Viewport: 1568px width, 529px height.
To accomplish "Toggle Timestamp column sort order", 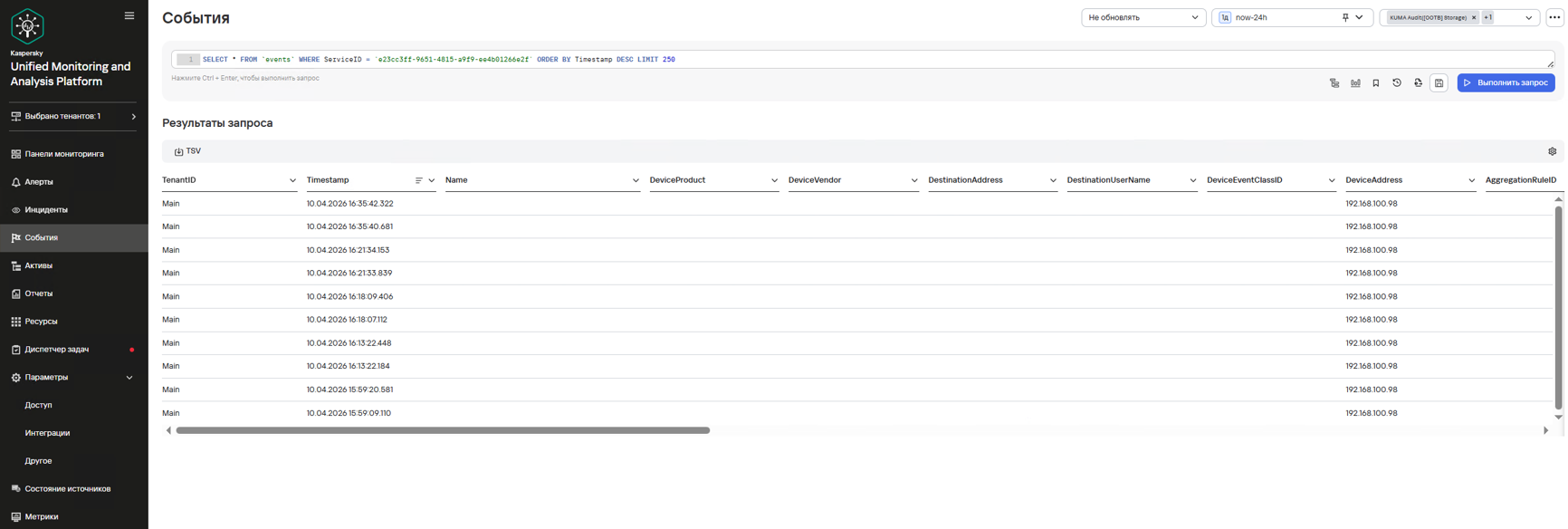I will point(418,180).
